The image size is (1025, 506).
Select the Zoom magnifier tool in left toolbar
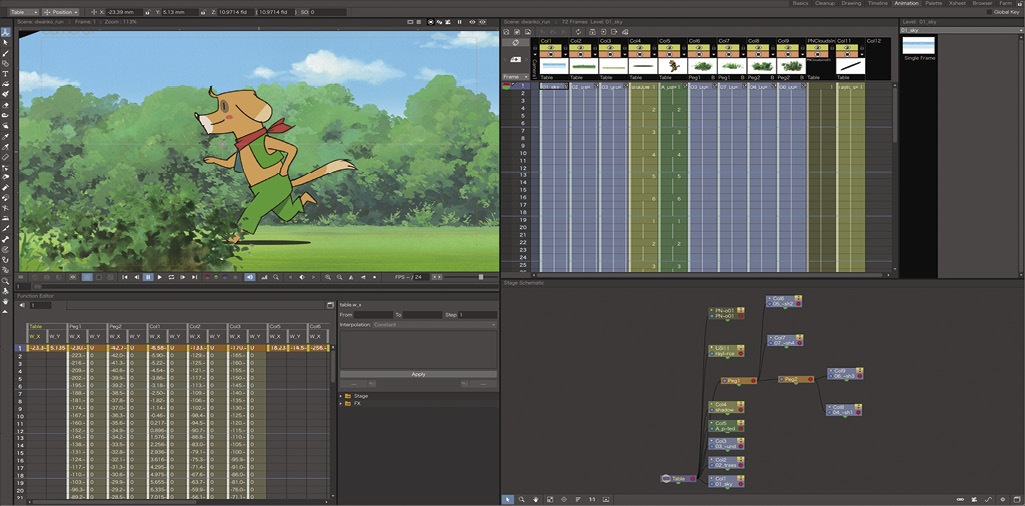5,280
